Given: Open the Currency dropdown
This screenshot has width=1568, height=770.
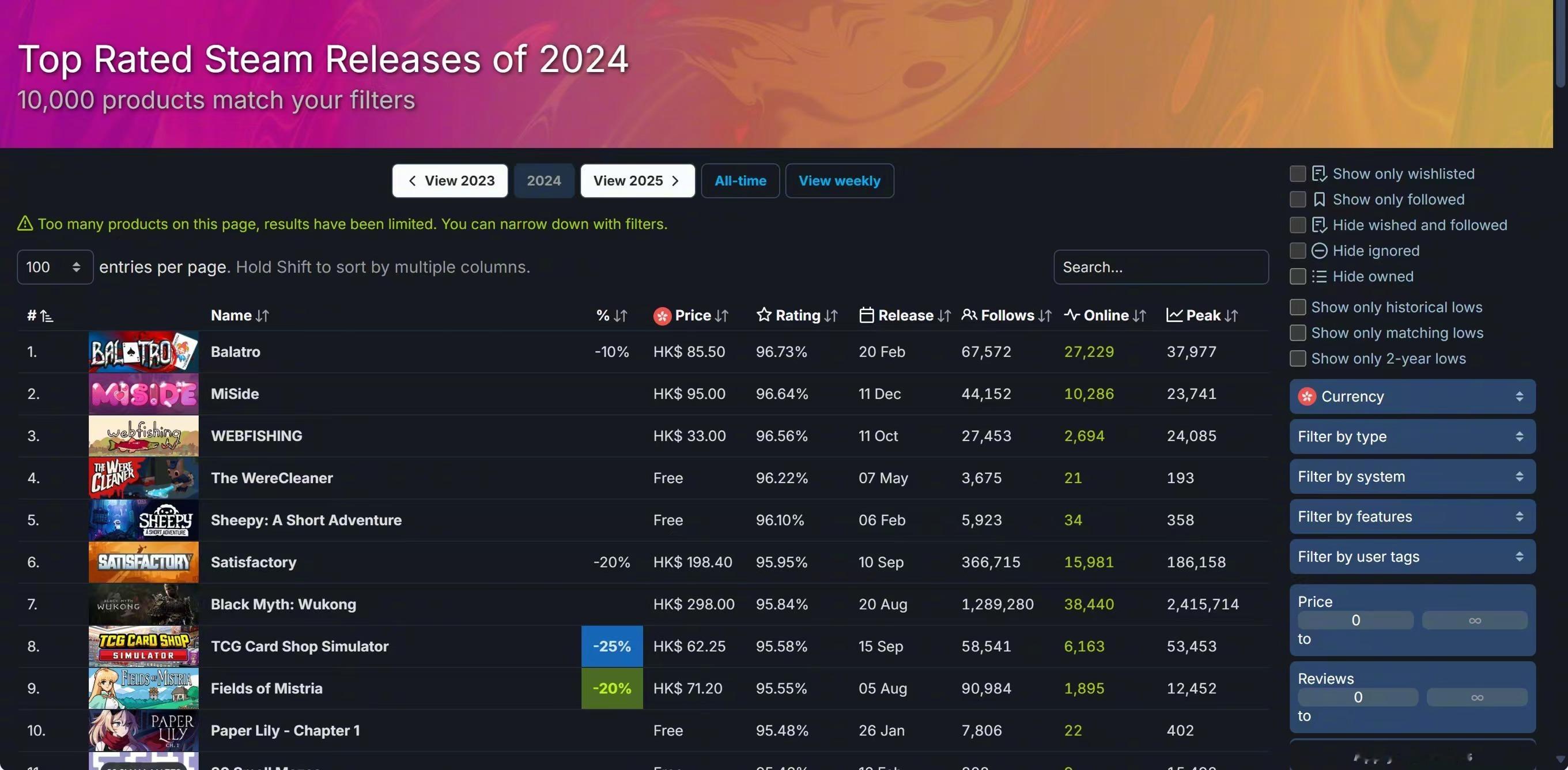Looking at the screenshot, I should click(1412, 397).
